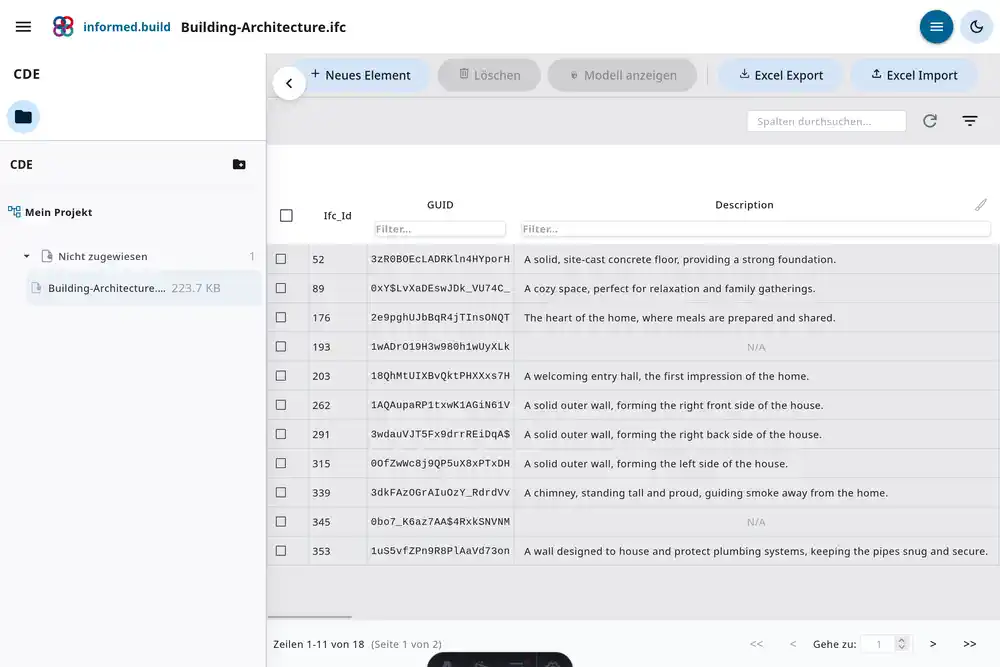The image size is (1000, 667).
Task: Open Mein Projekt in the sidebar
Action: [x=58, y=212]
